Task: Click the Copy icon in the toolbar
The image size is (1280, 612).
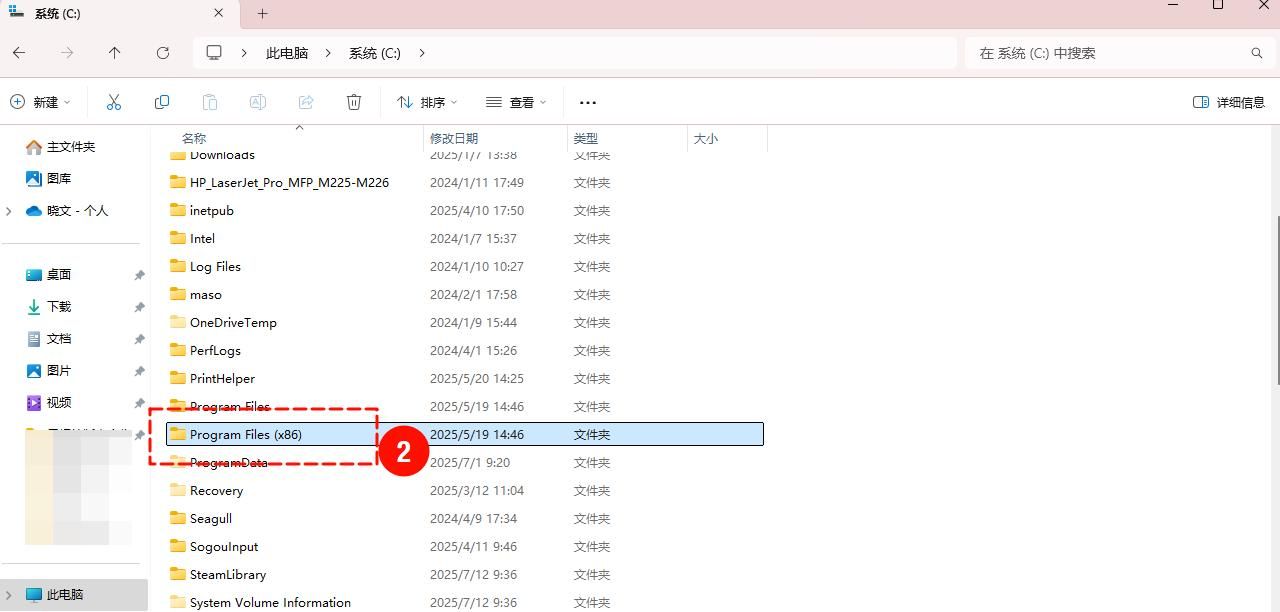Action: 162,101
